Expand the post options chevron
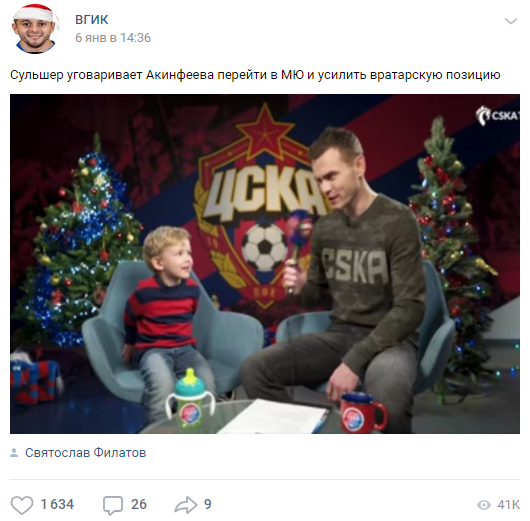 511,21
